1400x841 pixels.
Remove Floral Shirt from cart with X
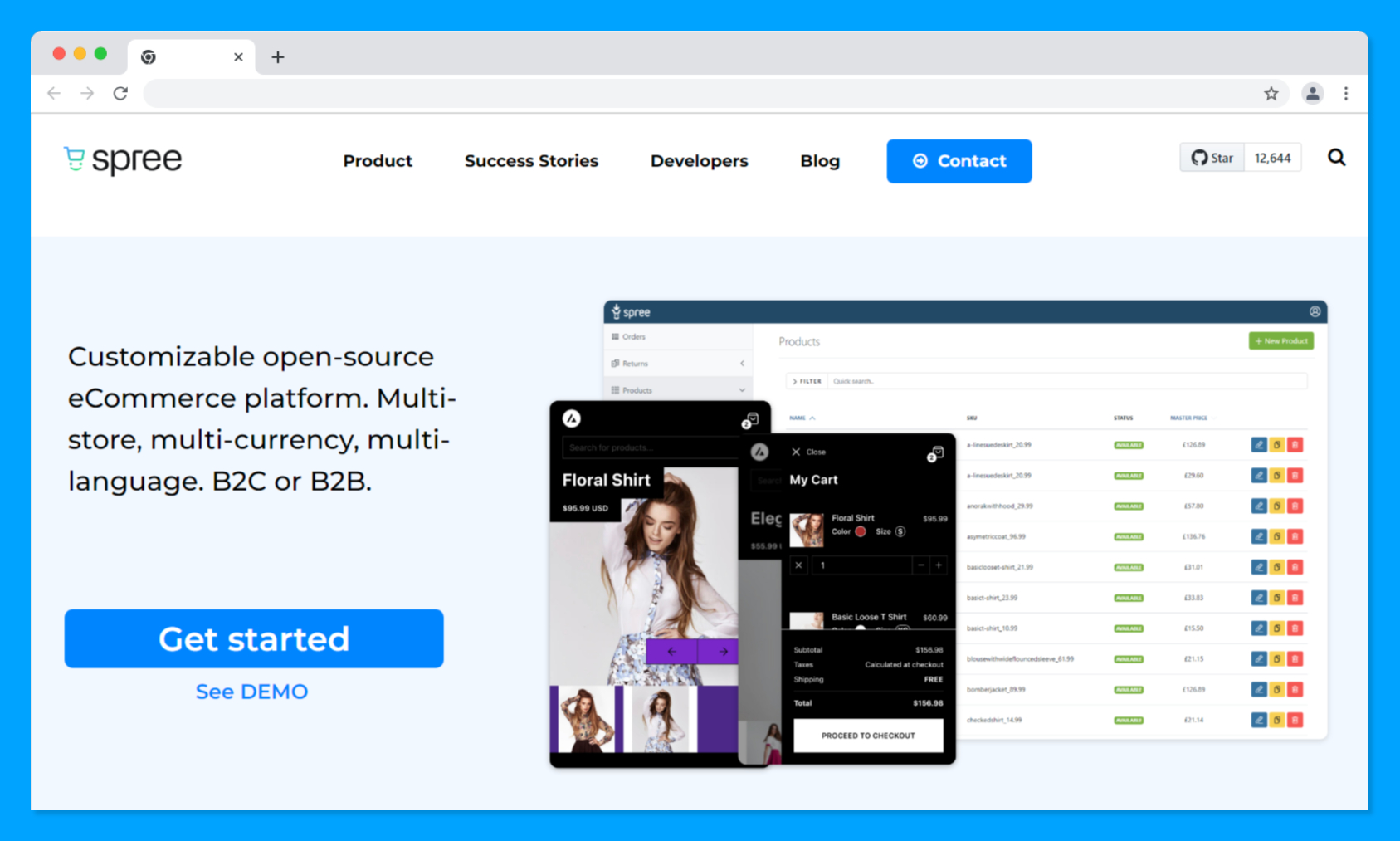pos(798,565)
